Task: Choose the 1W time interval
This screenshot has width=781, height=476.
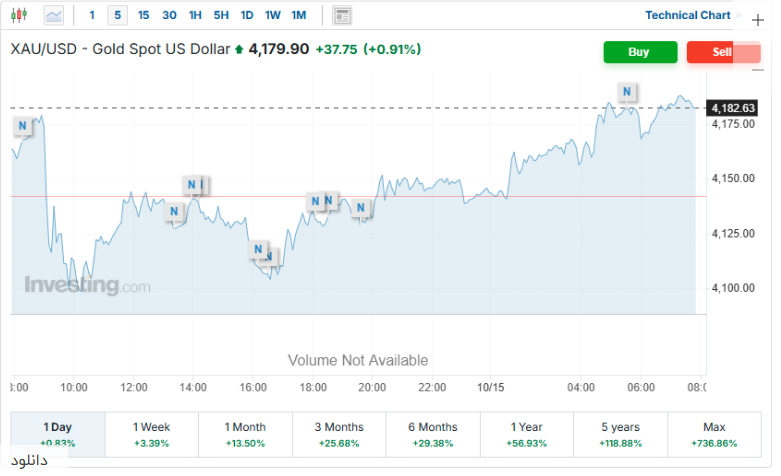Action: [273, 15]
